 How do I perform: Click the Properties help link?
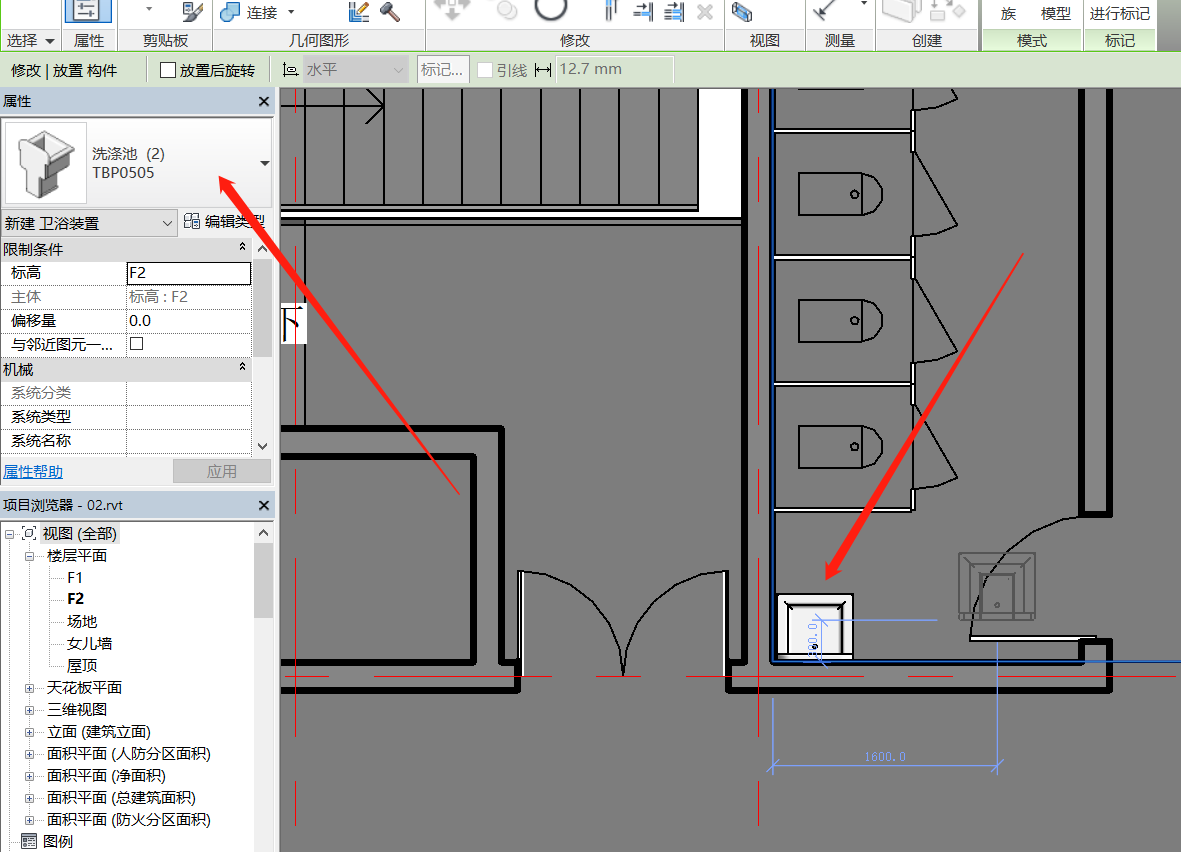tap(33, 472)
